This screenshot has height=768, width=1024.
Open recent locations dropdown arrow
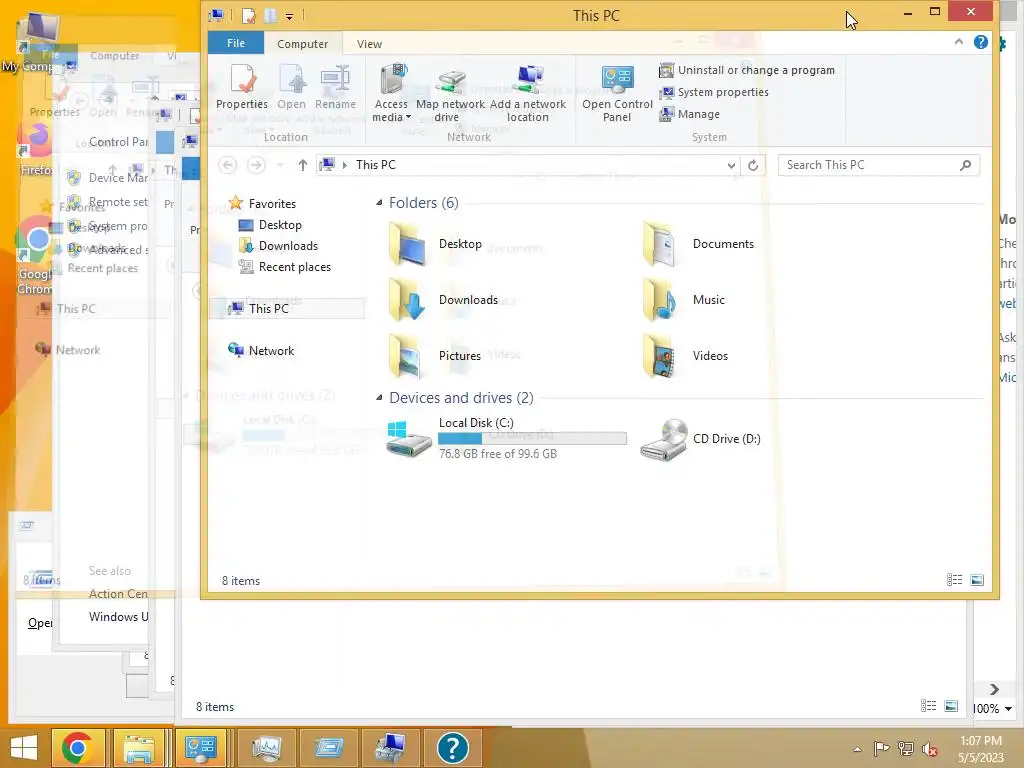[x=280, y=165]
